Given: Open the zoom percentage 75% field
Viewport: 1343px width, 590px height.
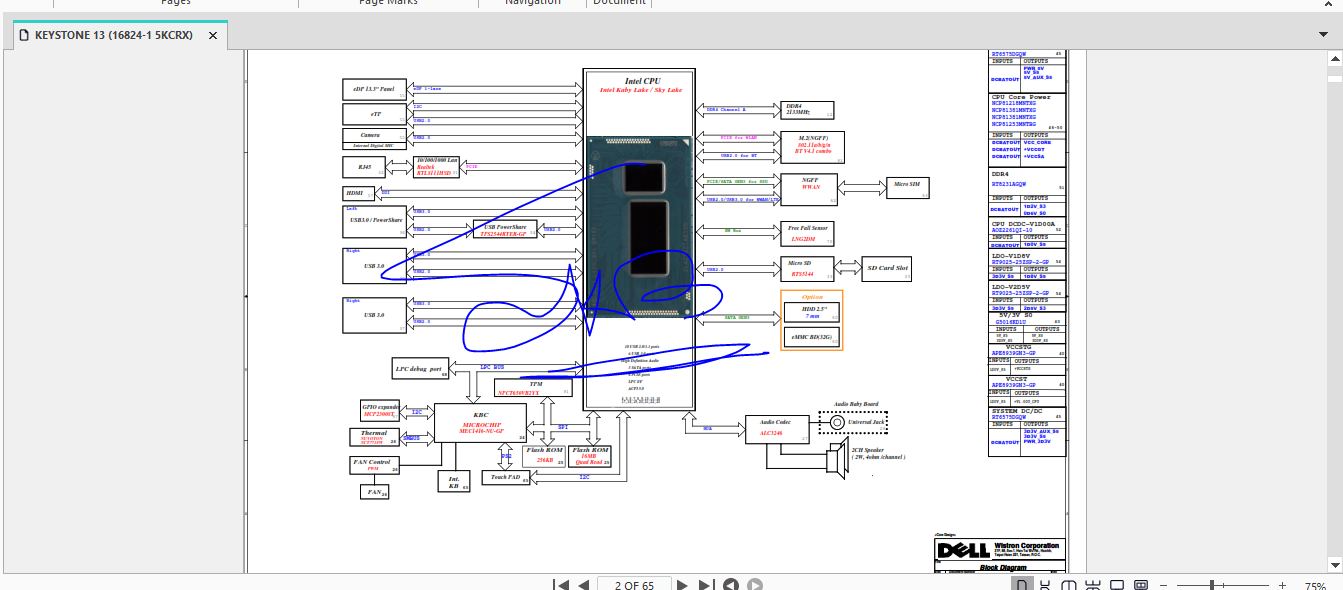Looking at the screenshot, I should click(x=1316, y=585).
